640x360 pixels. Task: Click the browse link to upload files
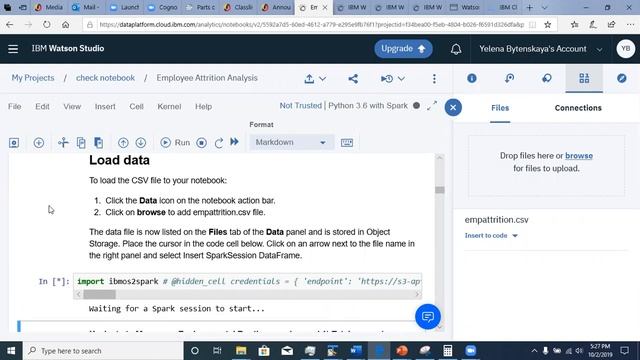579,156
